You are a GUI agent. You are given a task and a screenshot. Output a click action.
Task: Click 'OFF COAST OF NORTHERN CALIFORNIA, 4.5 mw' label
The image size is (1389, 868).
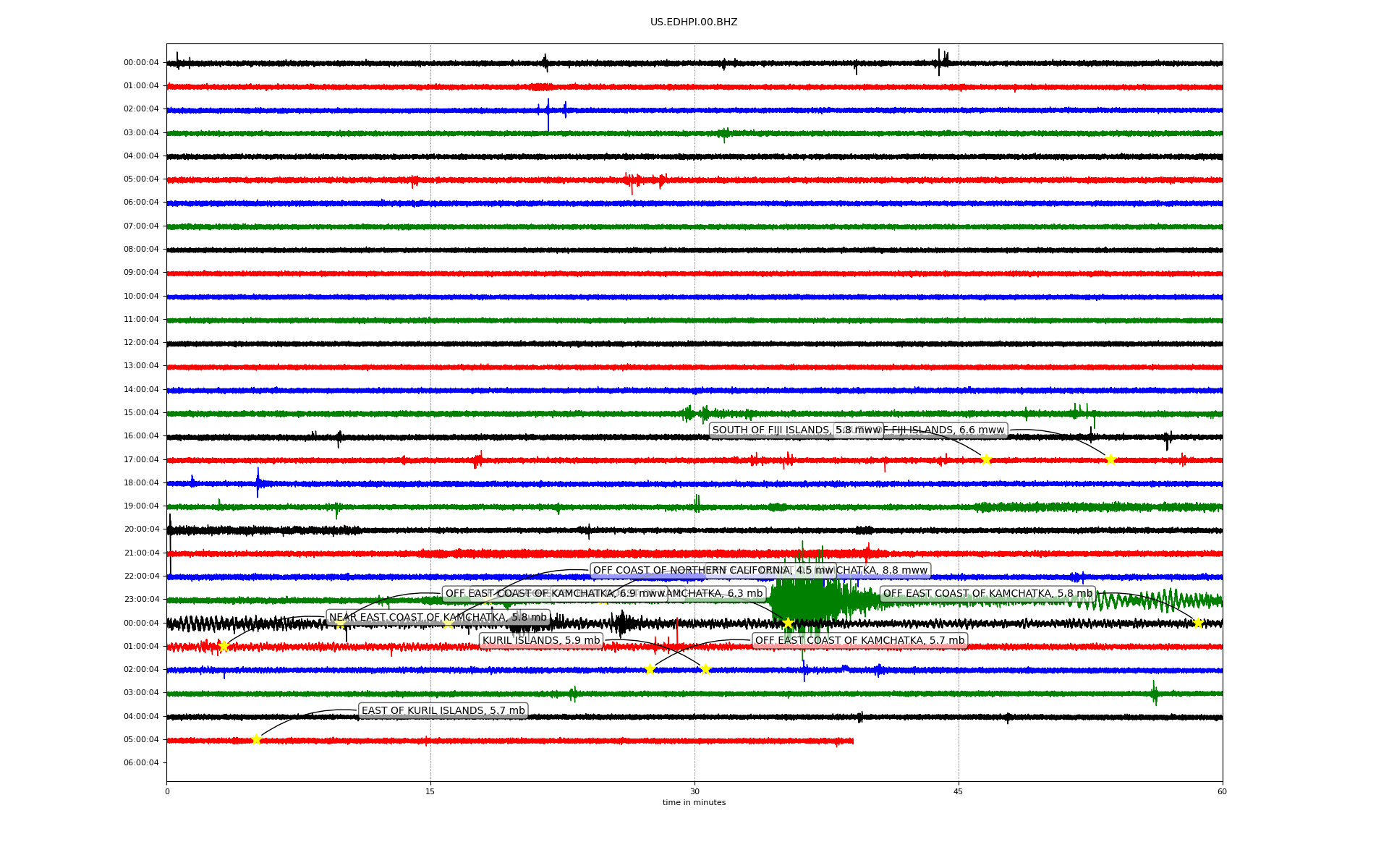pyautogui.click(x=713, y=570)
